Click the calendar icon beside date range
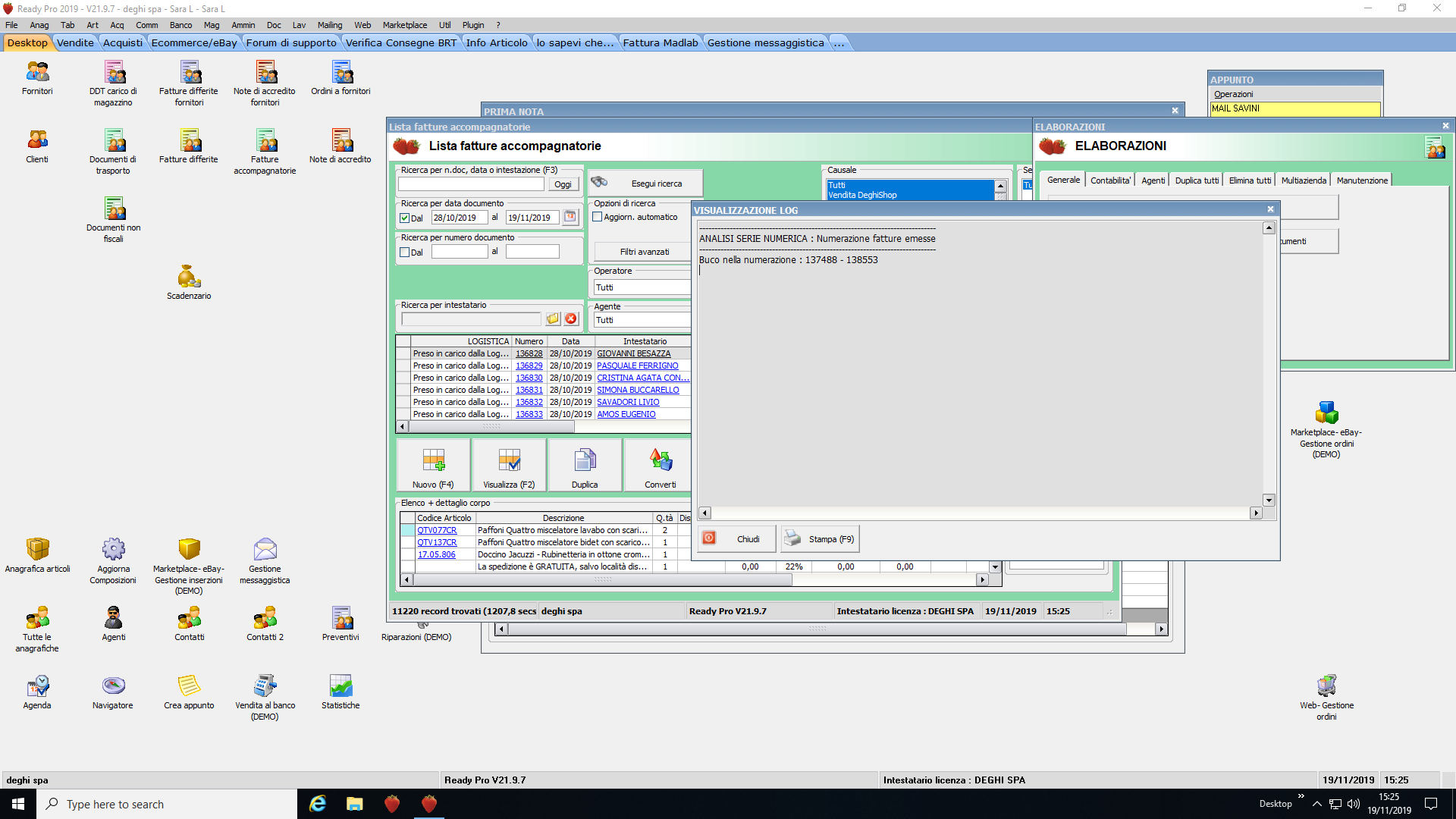Screen dimensions: 1456x819 click(x=570, y=217)
